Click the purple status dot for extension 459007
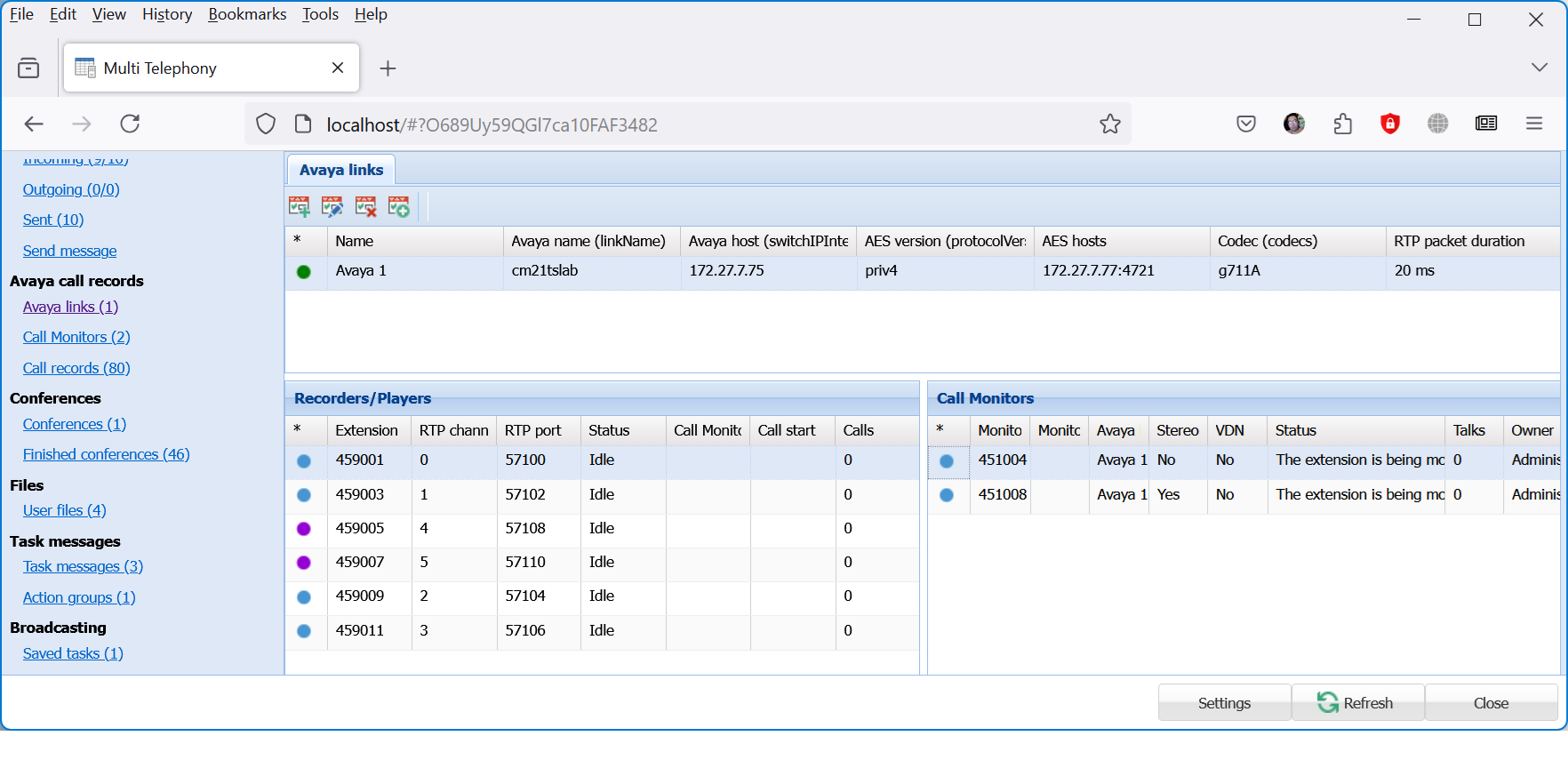Viewport: 1568px width, 768px height. click(x=304, y=563)
